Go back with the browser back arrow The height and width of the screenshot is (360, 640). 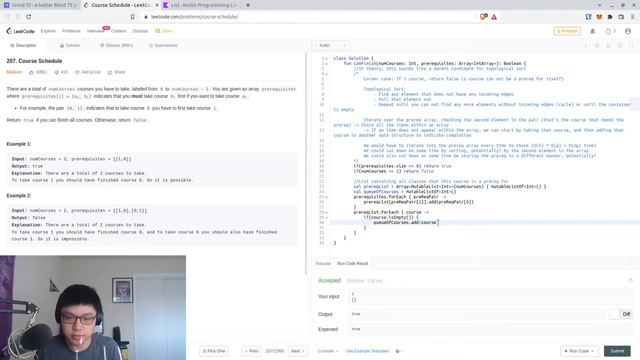(7, 17)
